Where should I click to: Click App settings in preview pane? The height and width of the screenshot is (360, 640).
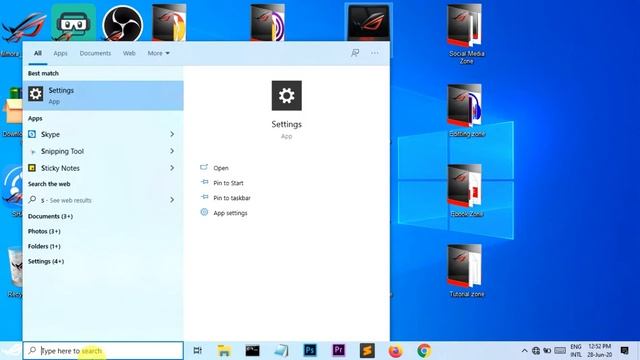click(230, 213)
